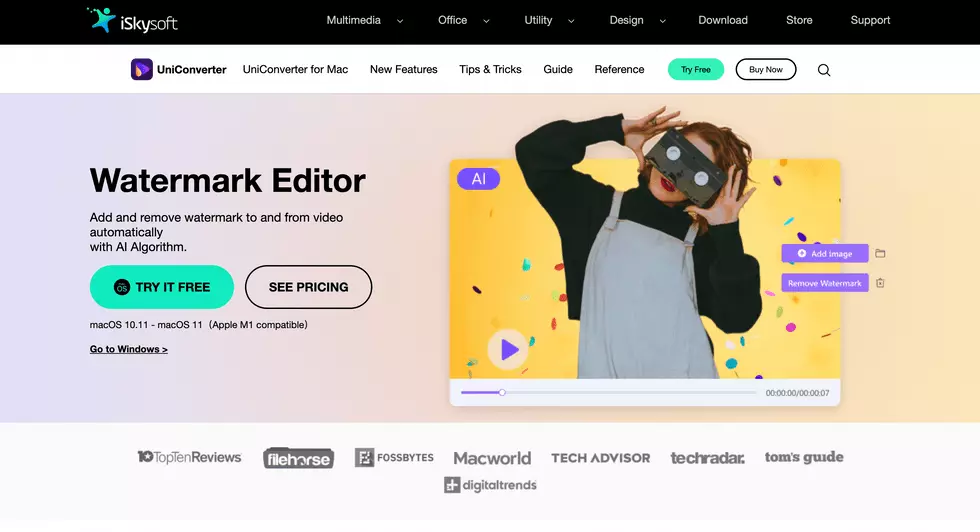The height and width of the screenshot is (532, 980).
Task: Open the Support page
Action: point(870,20)
